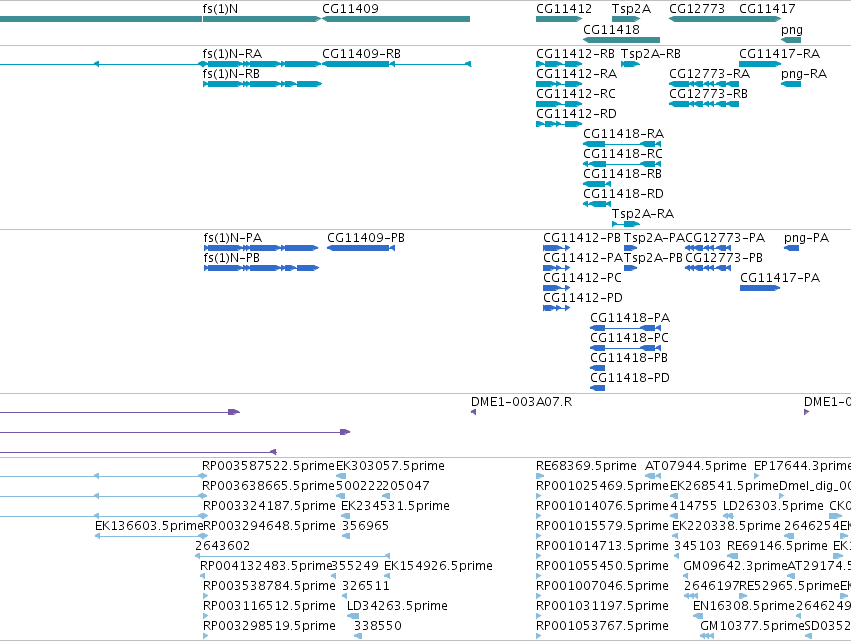Select transcript CG11418-RA
The width and height of the screenshot is (851, 641).
click(622, 144)
